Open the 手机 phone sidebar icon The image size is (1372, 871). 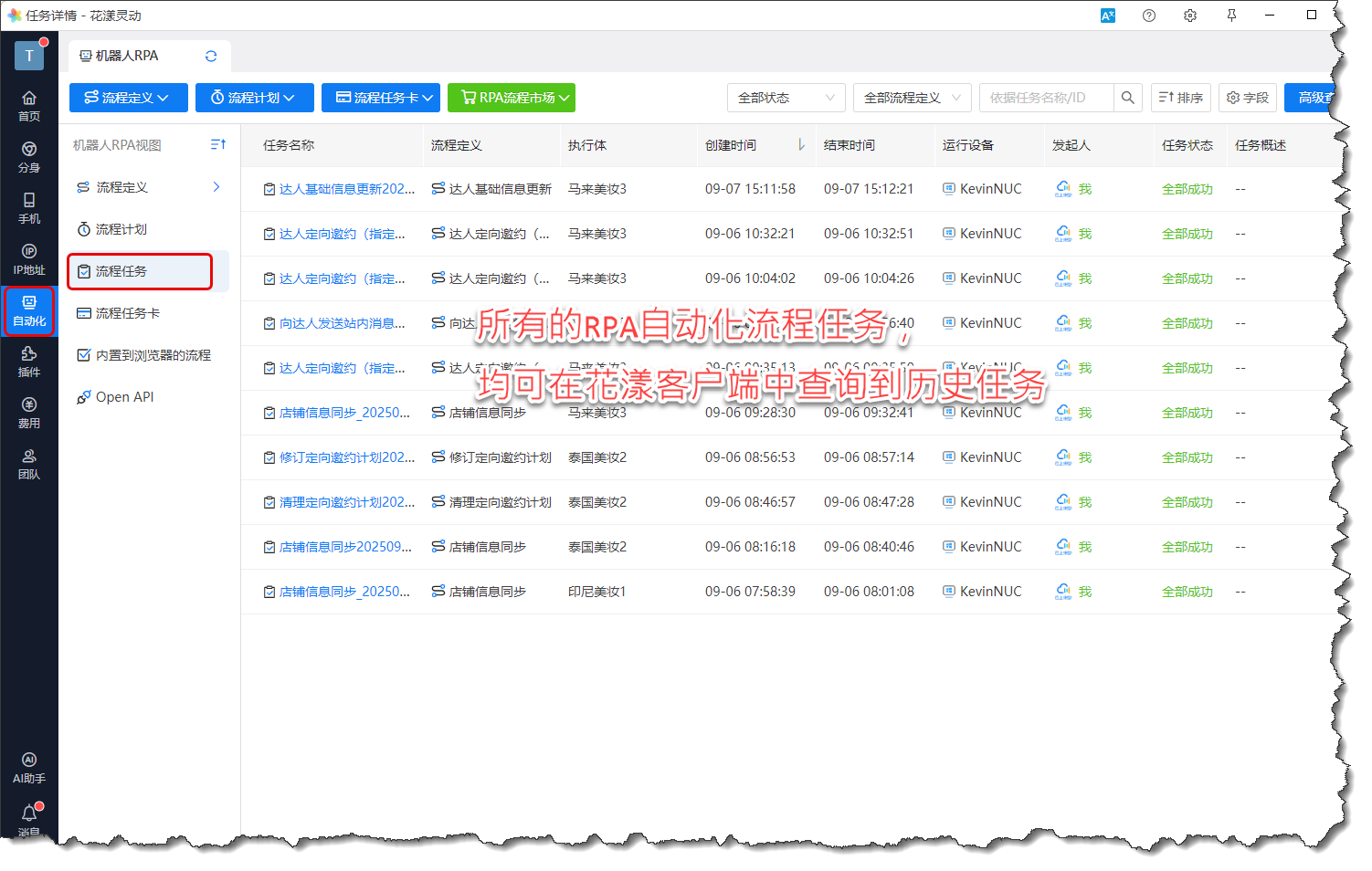click(29, 207)
